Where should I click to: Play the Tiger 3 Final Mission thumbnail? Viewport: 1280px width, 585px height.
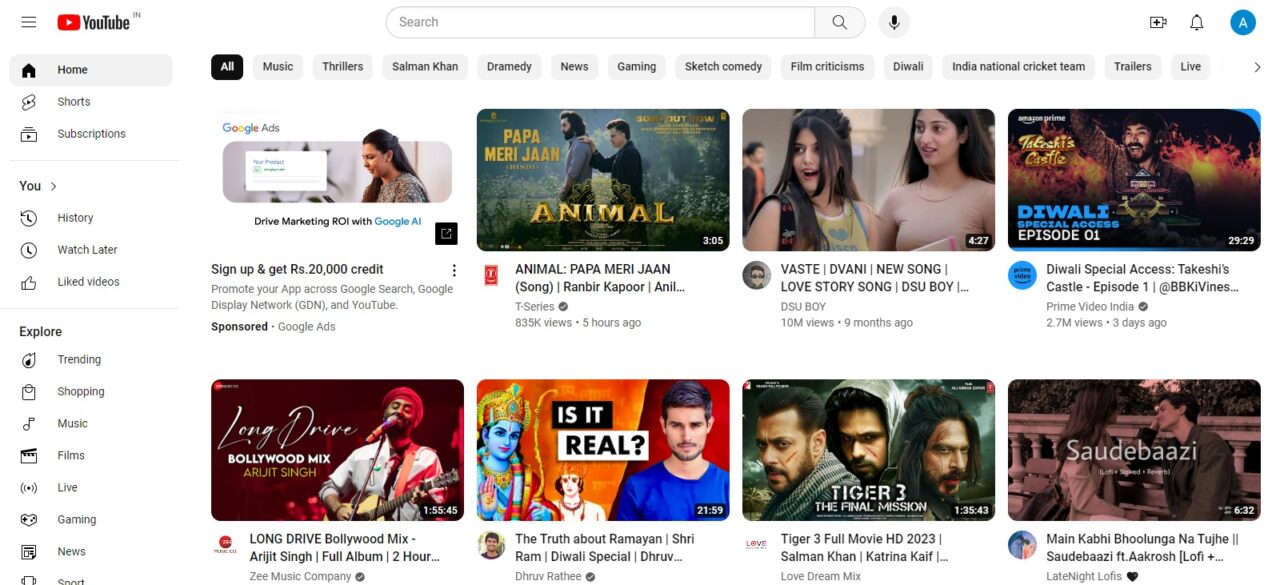[868, 450]
